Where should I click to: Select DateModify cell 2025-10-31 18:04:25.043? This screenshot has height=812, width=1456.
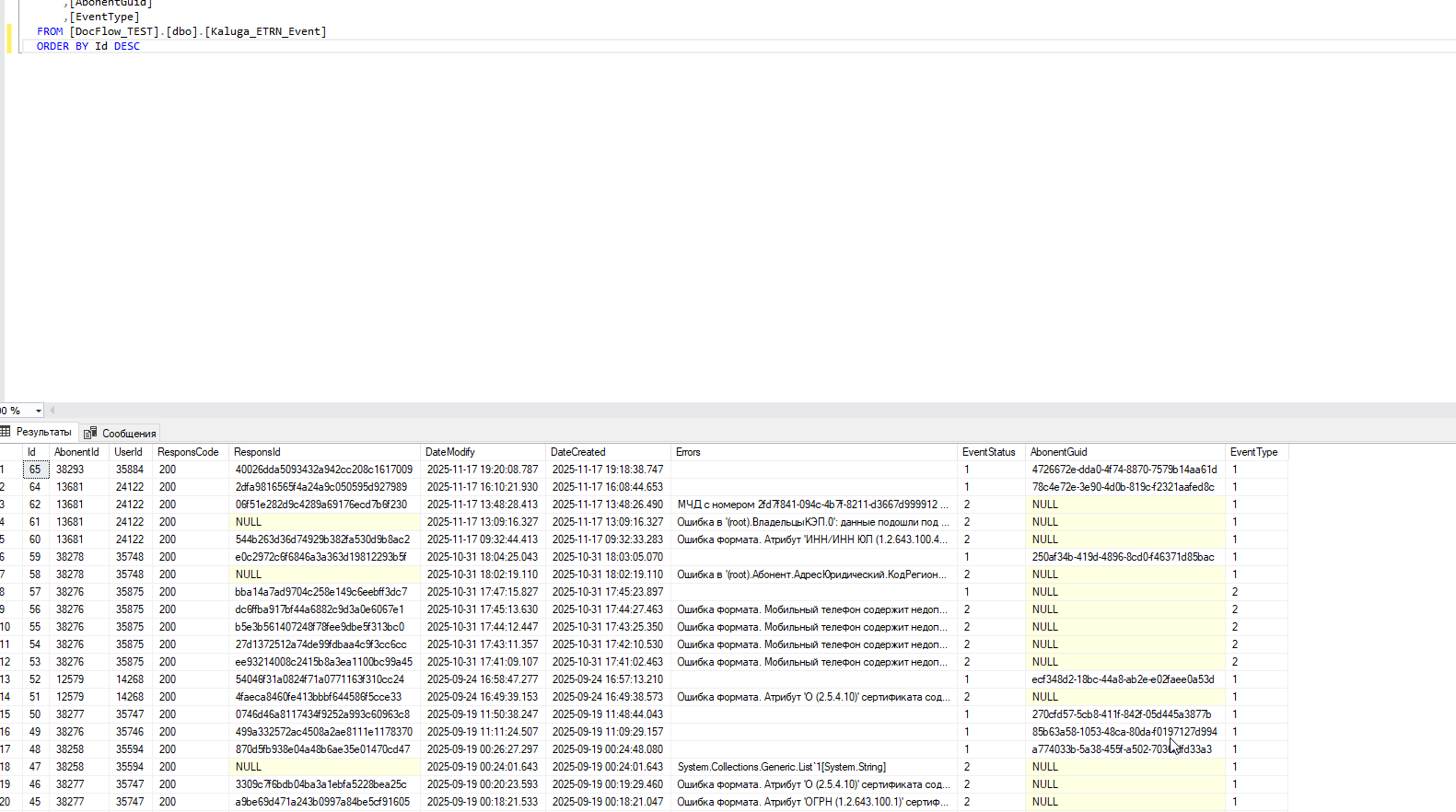click(483, 557)
